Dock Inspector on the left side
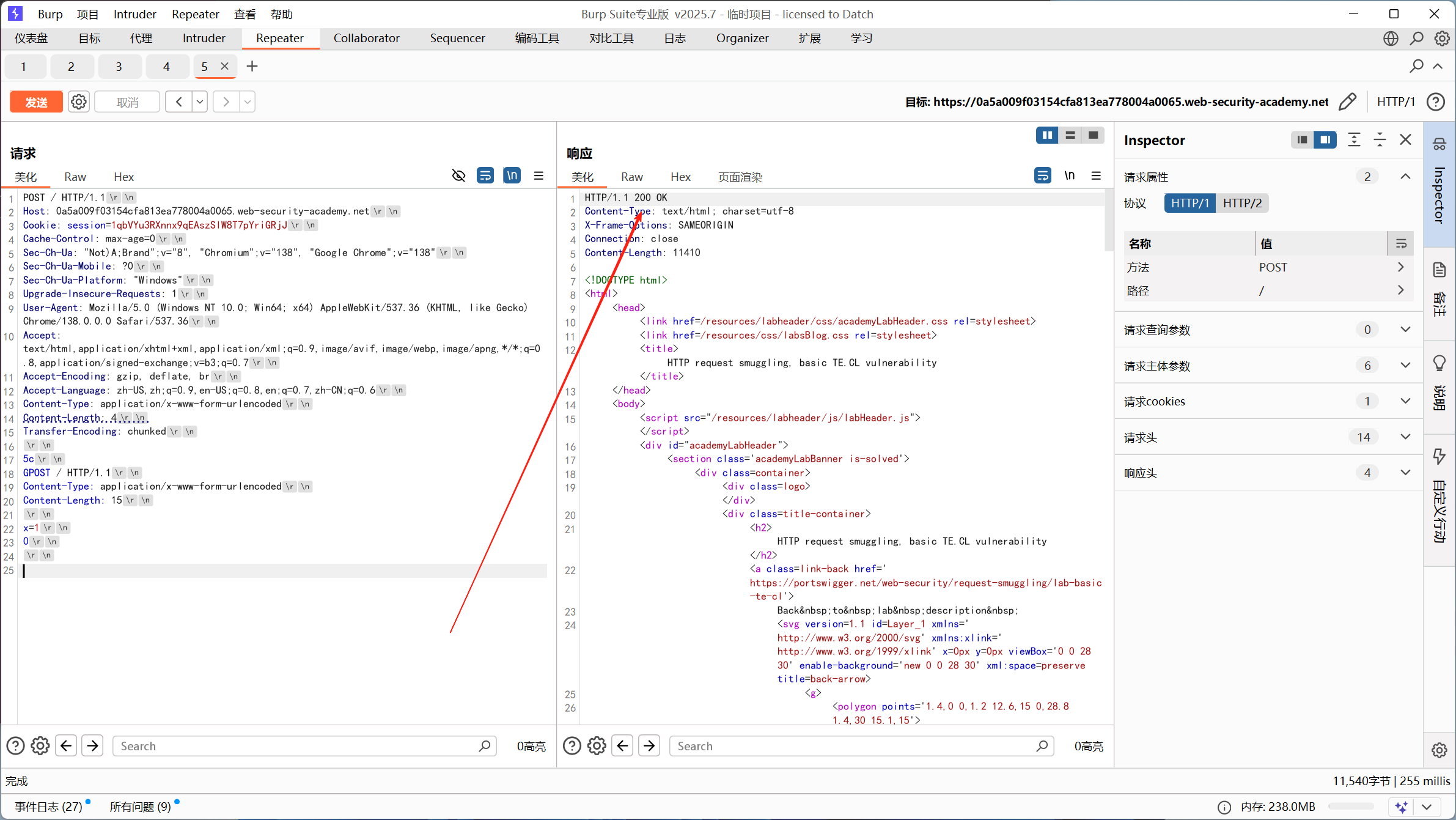Screen dimensions: 1456x820 pos(1302,140)
